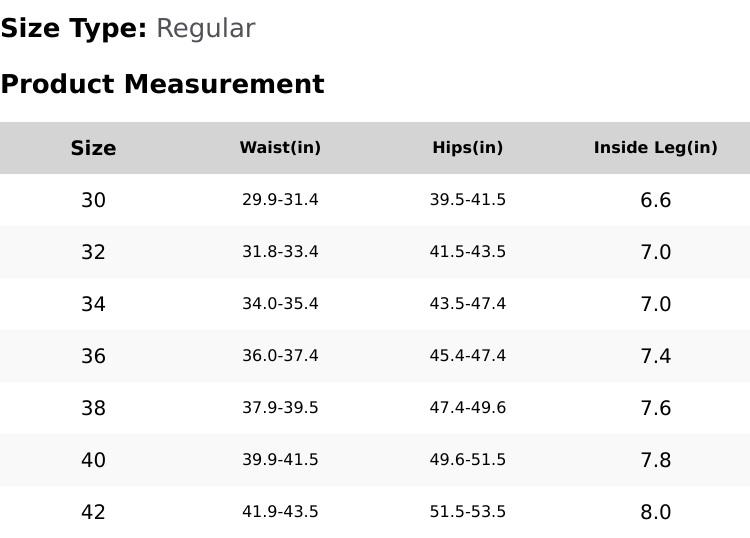This screenshot has height=538, width=750.
Task: Click the Product Measurement heading
Action: 162,84
